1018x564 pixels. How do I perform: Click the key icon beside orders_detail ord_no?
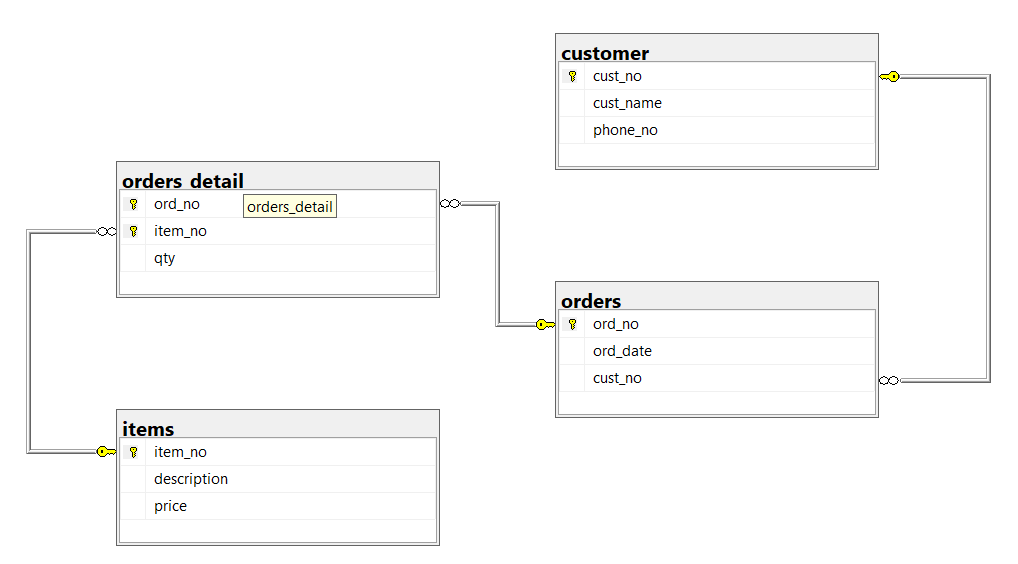pyautogui.click(x=133, y=204)
